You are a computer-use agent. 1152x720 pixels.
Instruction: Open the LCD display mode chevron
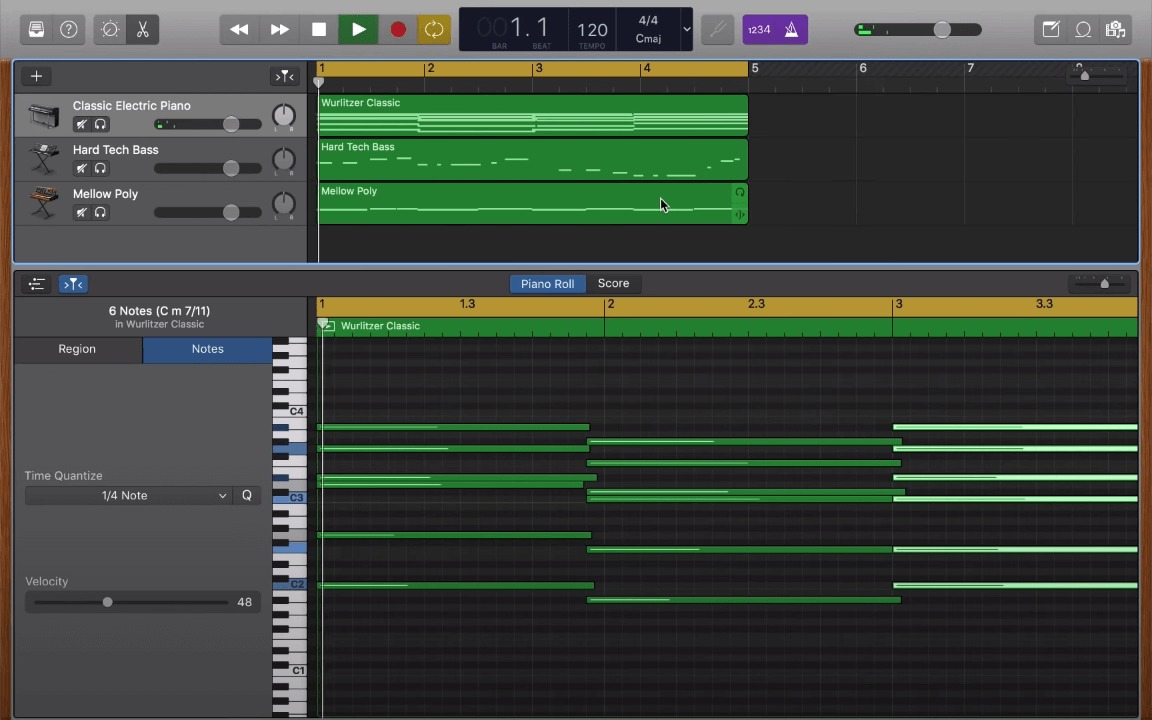tap(686, 30)
